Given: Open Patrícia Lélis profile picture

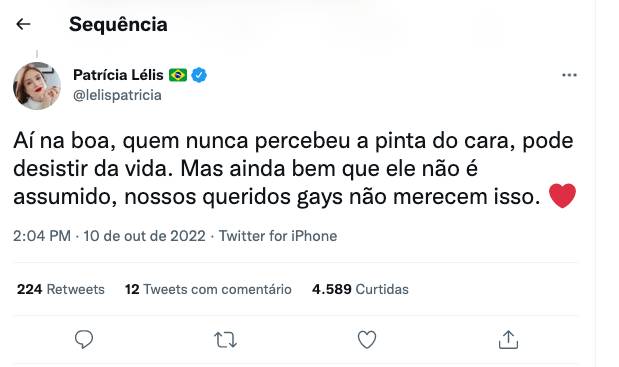Looking at the screenshot, I should click(37, 86).
